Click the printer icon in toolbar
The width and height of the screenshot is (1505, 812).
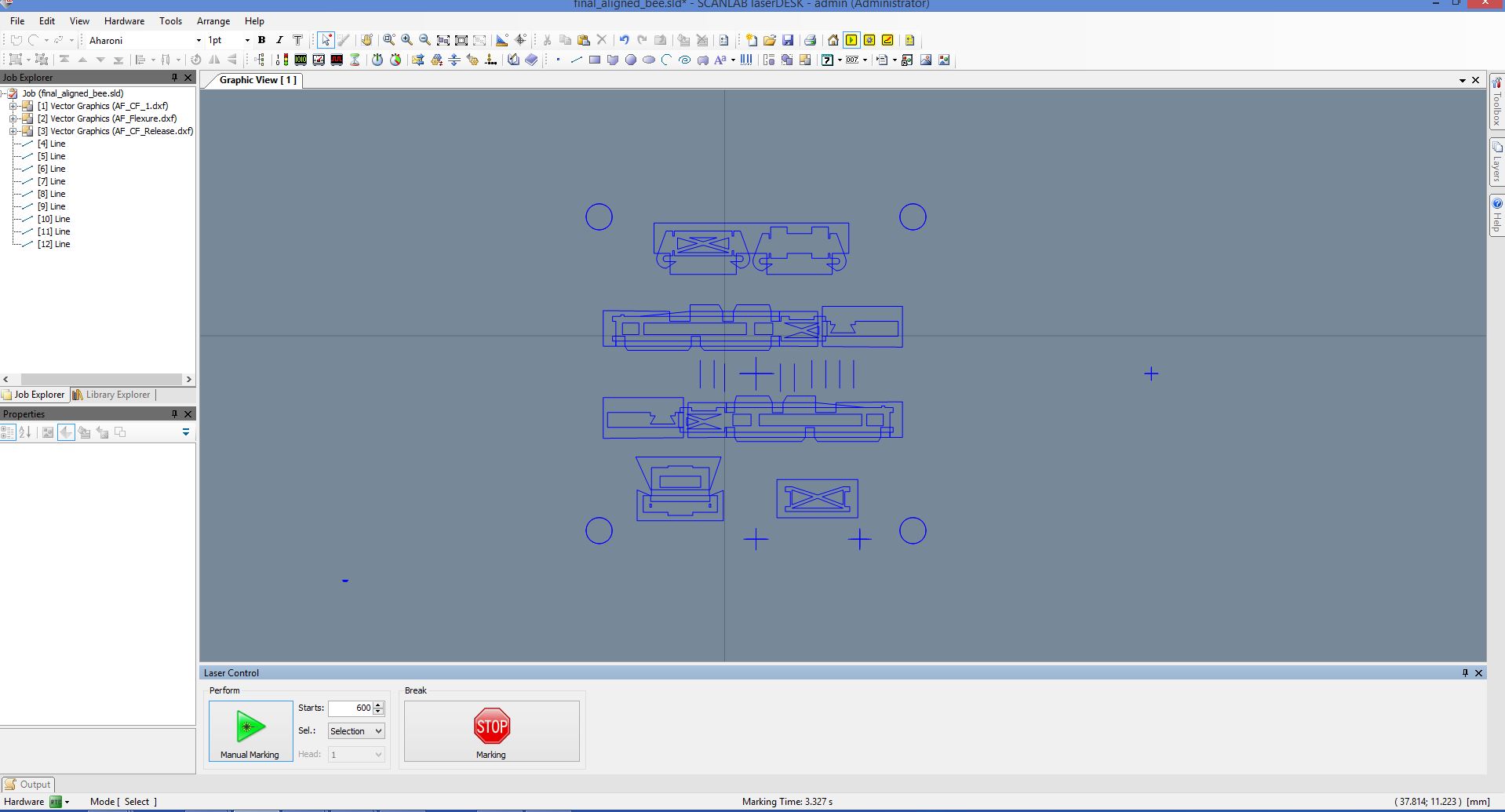[x=810, y=40]
